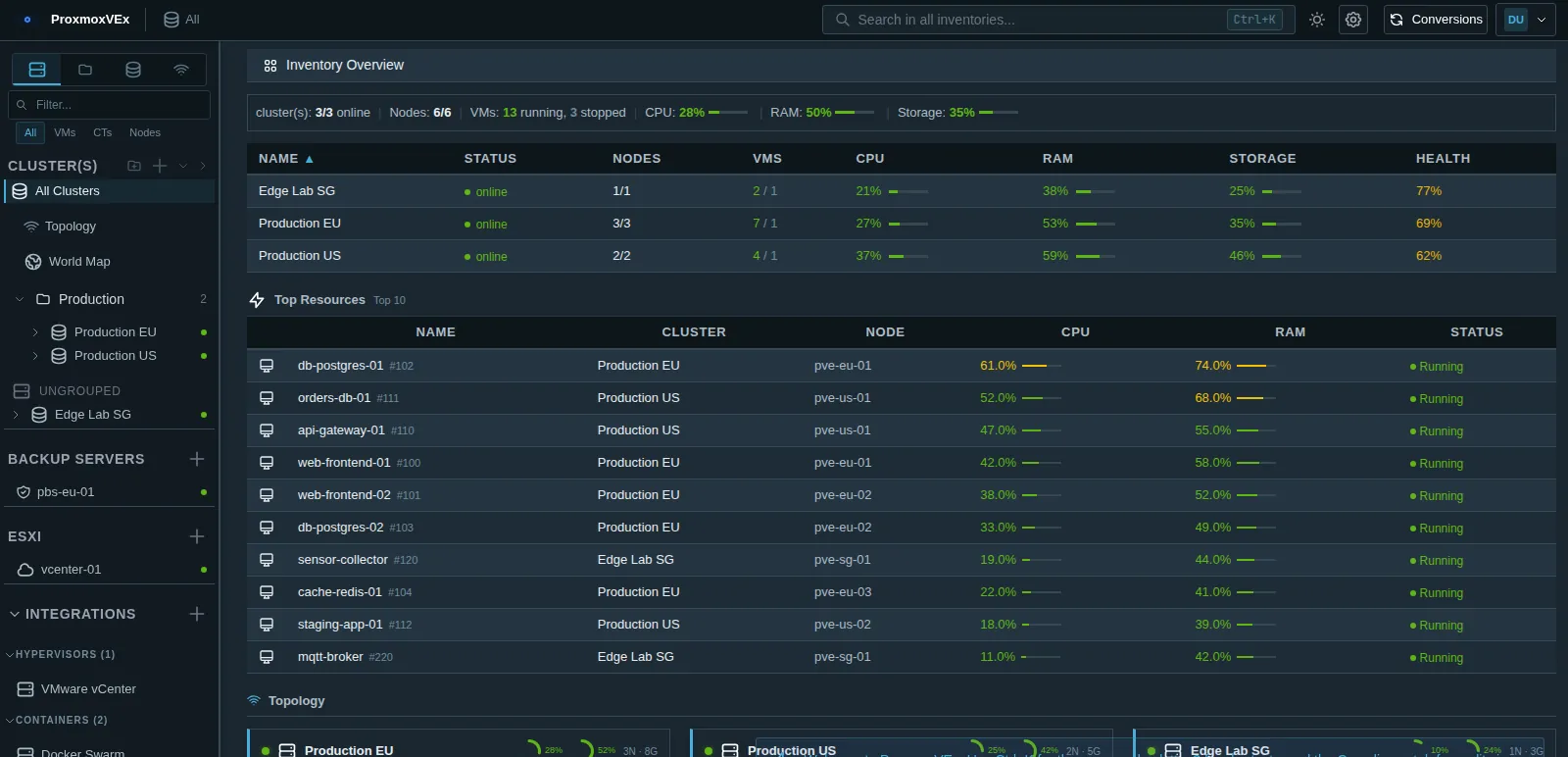Click the VM icon for sensor-collector
The height and width of the screenshot is (757, 1568).
tap(267, 560)
